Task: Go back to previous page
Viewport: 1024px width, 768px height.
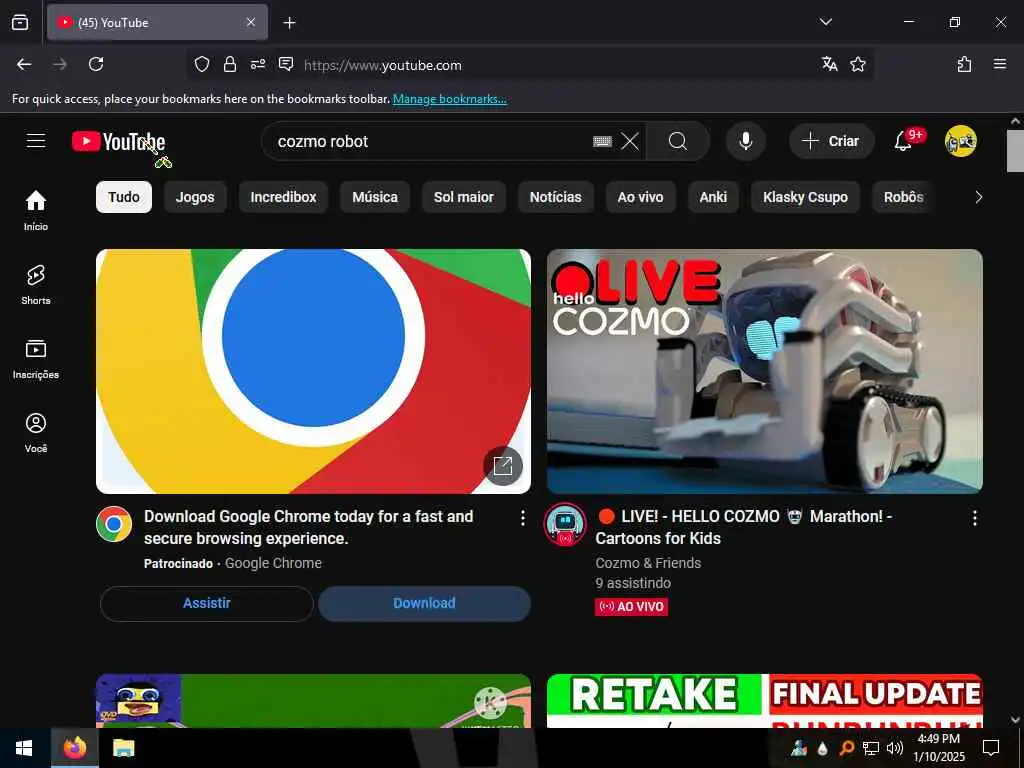Action: click(24, 64)
